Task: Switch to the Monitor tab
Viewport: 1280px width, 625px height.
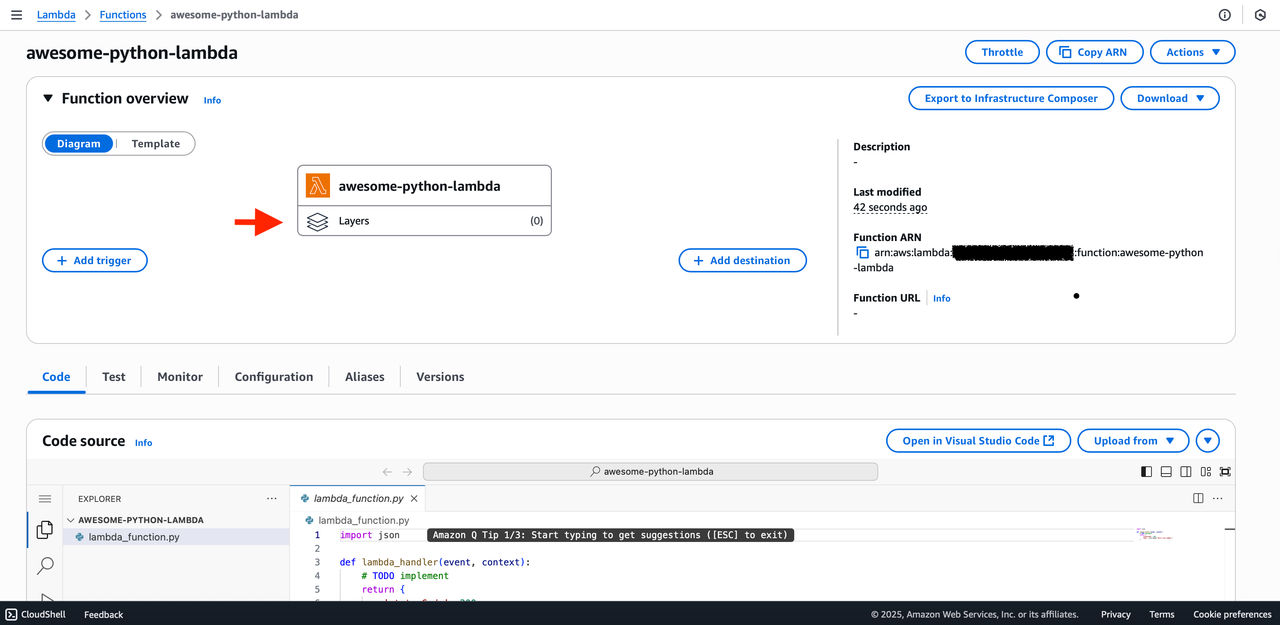Action: click(x=180, y=377)
